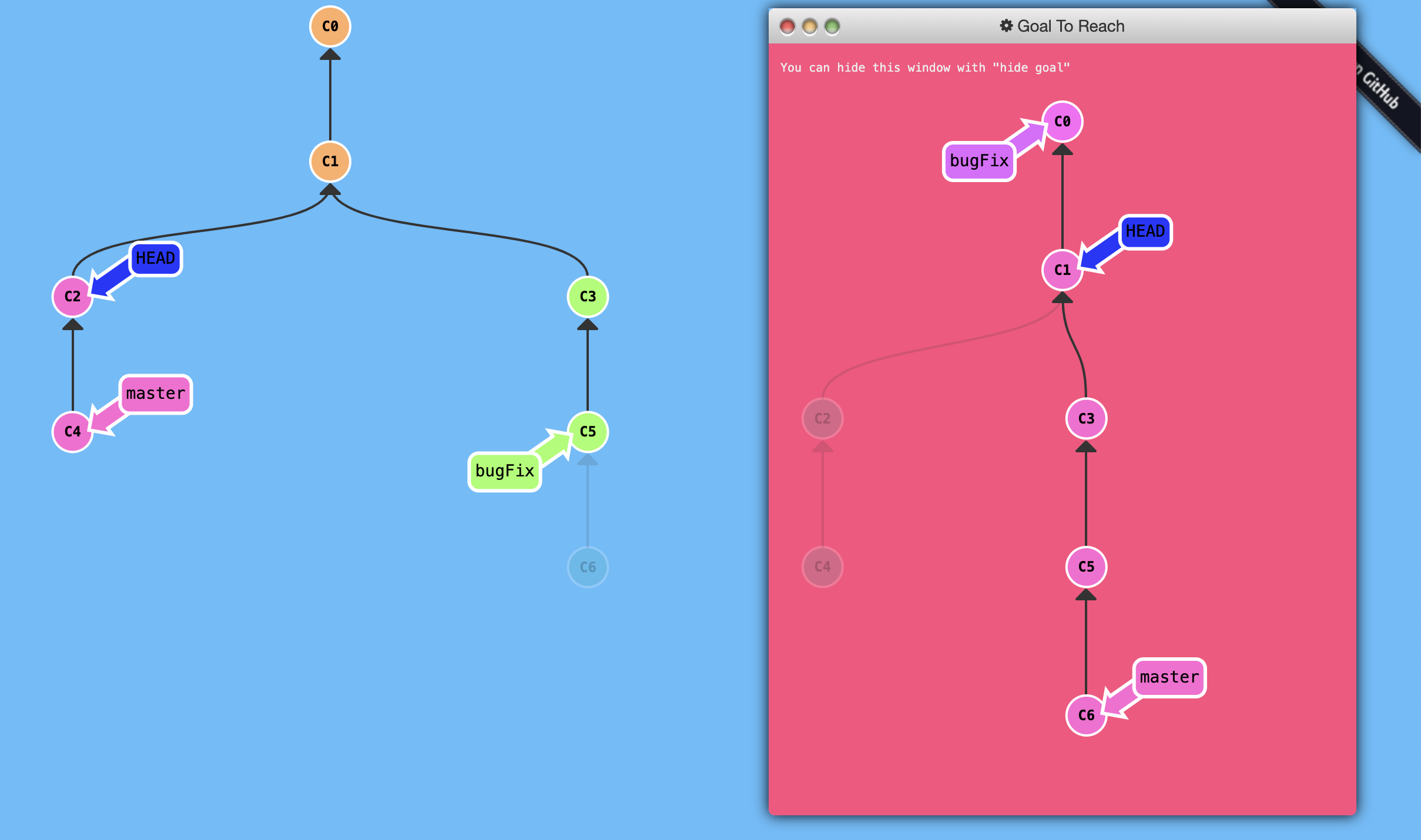Click C6 commit node in goal tree
Image resolution: width=1421 pixels, height=840 pixels.
[x=1085, y=715]
